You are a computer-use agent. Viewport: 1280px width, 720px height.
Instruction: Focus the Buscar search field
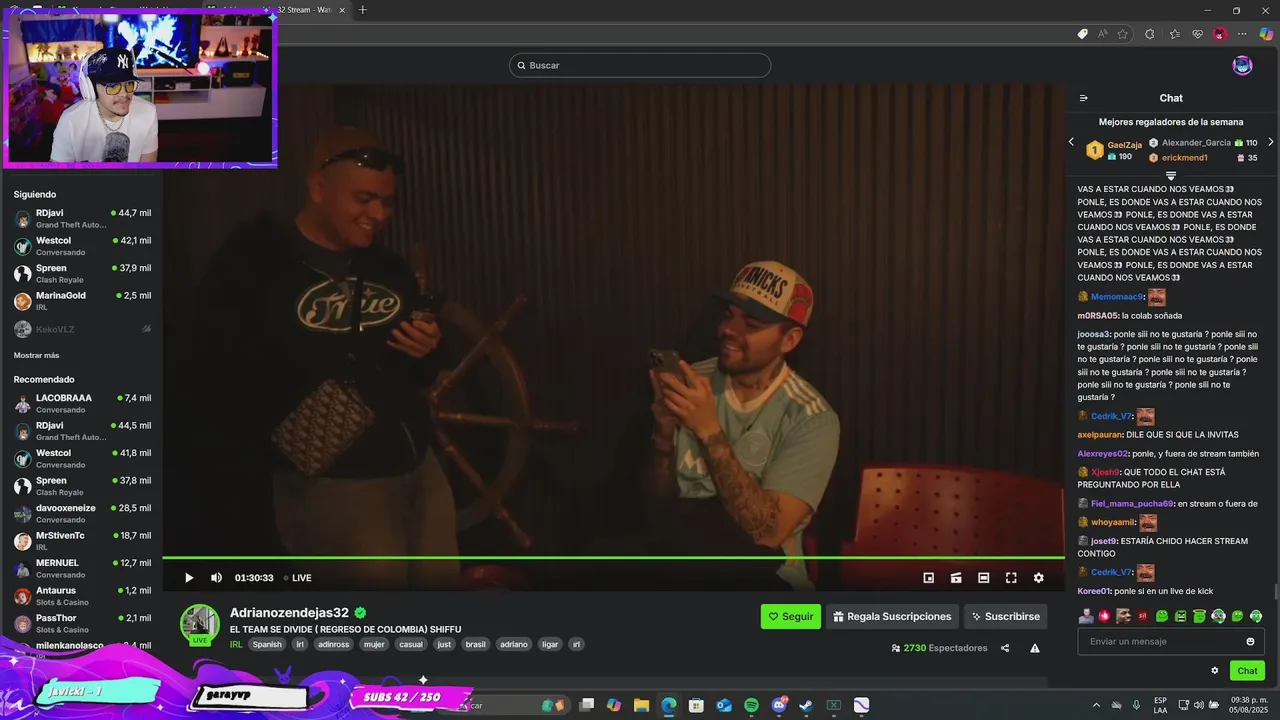click(x=640, y=65)
